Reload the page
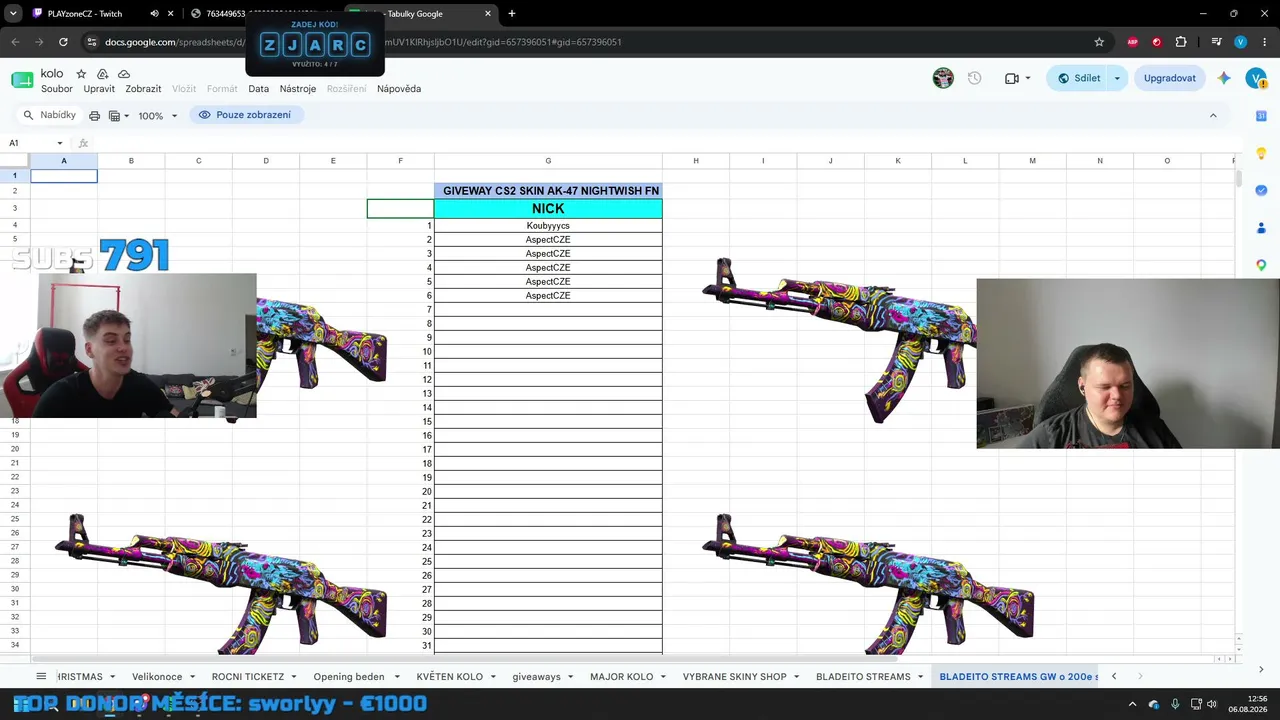The height and width of the screenshot is (720, 1280). pyautogui.click(x=63, y=42)
